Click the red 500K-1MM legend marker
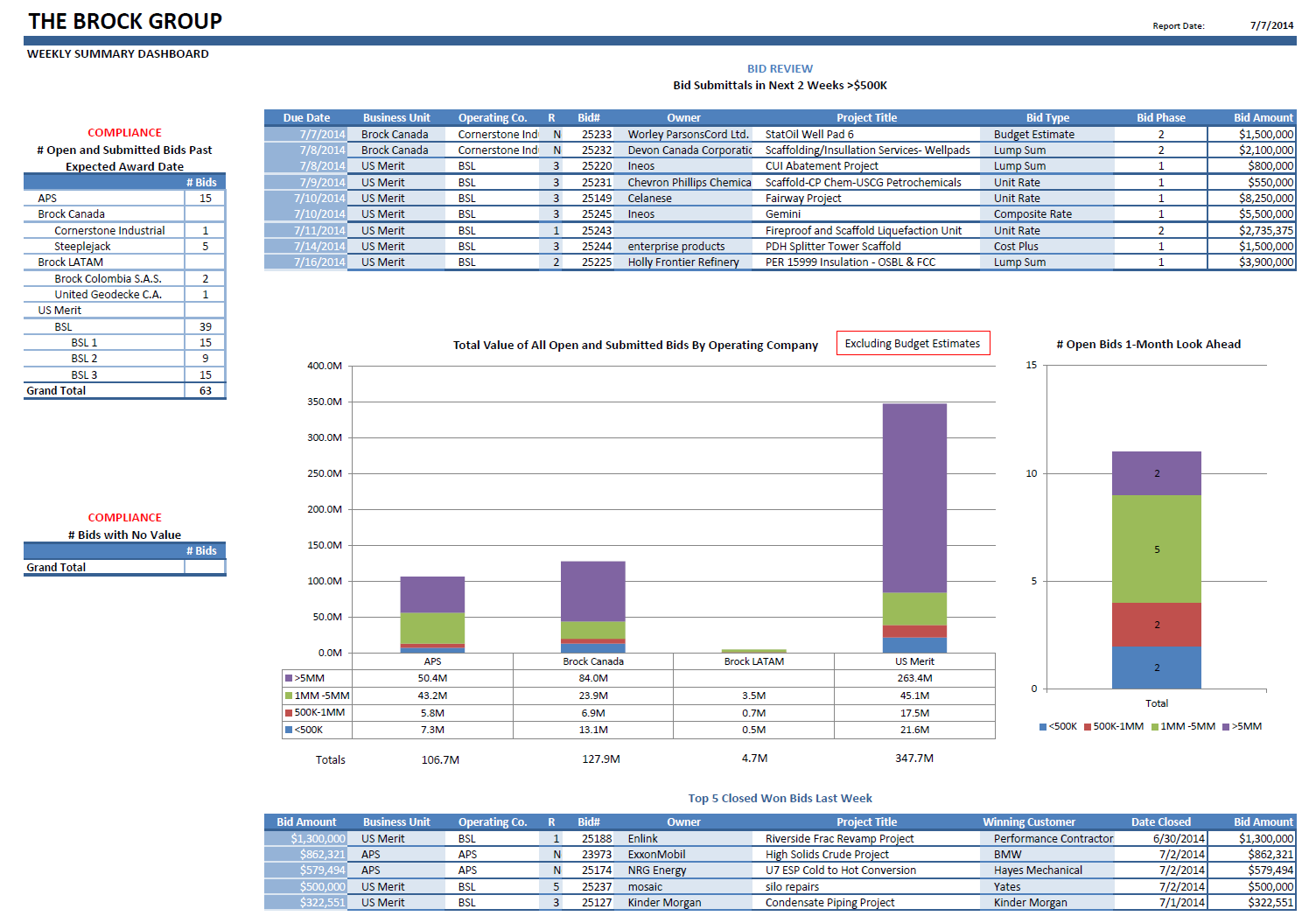 [290, 712]
